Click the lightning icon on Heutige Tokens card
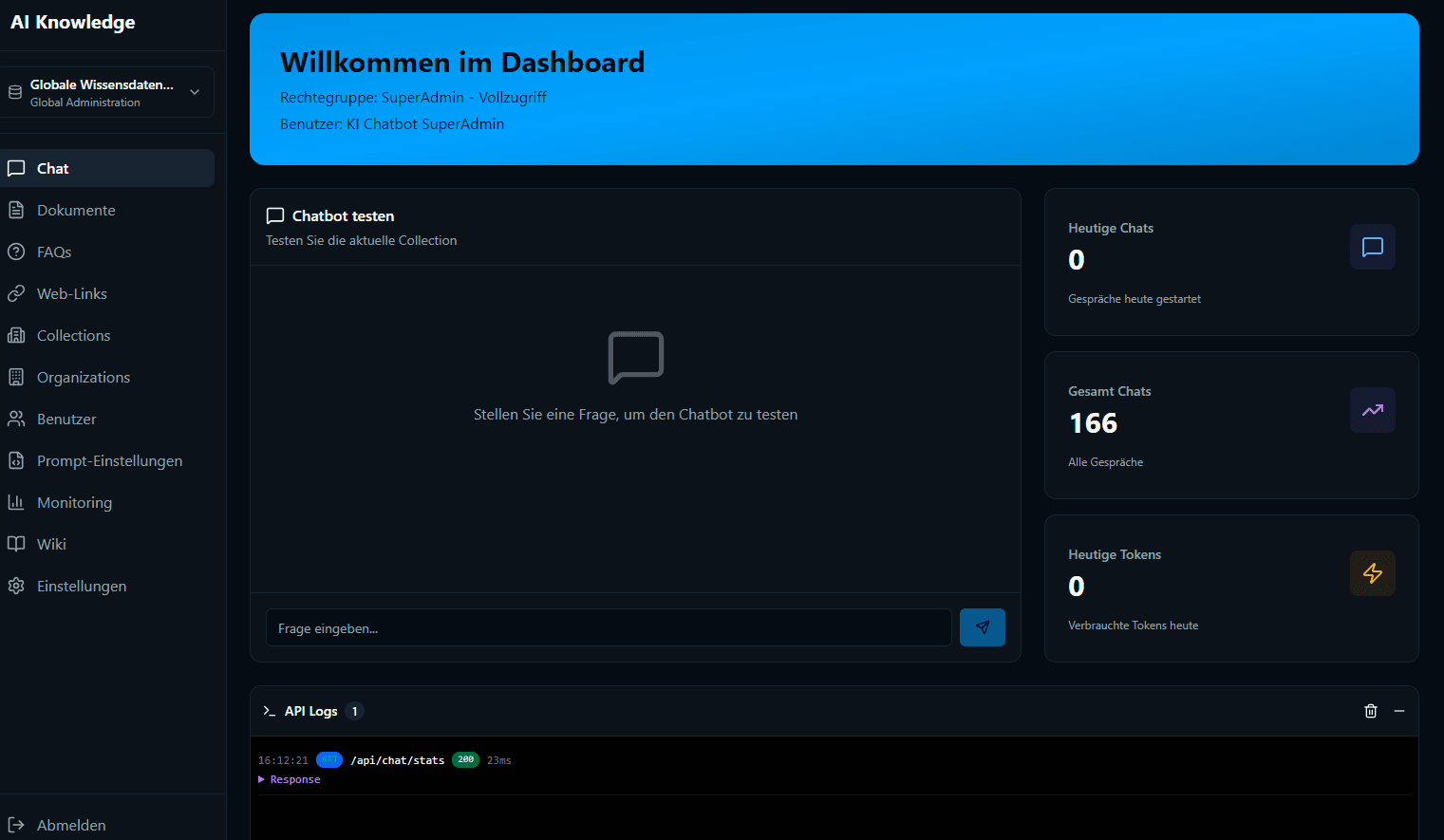1444x840 pixels. coord(1373,573)
